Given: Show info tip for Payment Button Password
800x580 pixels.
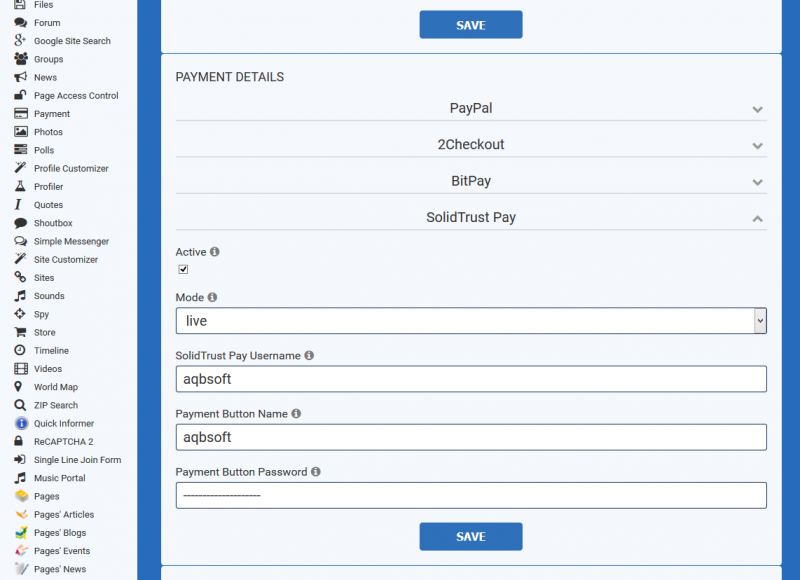Looking at the screenshot, I should point(316,471).
